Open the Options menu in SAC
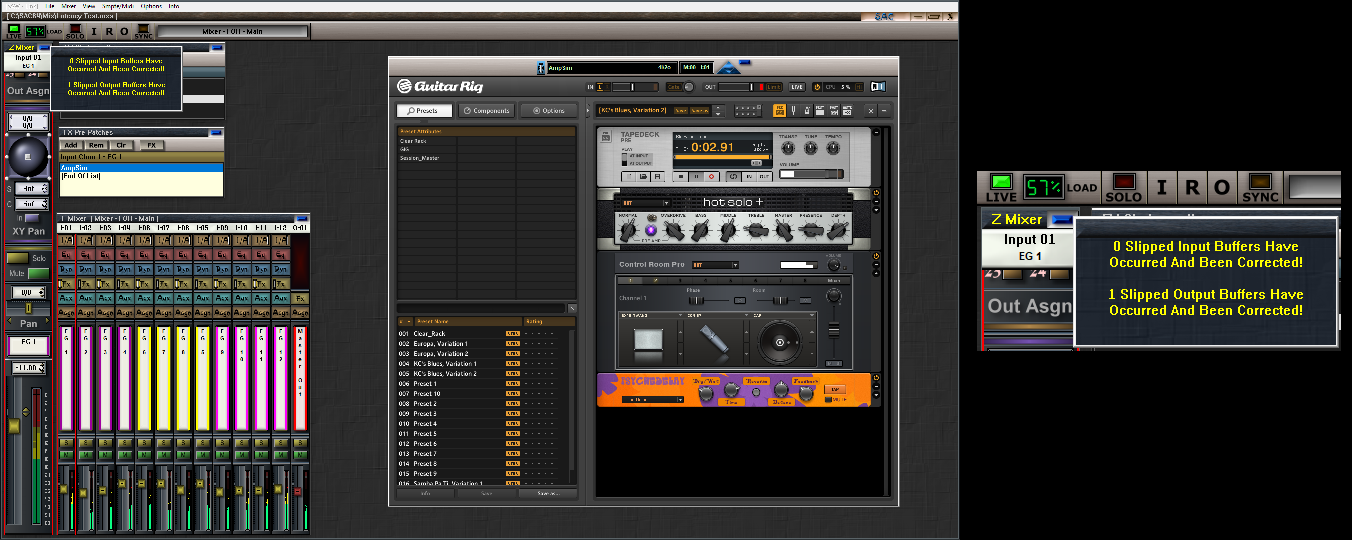Image resolution: width=1352 pixels, height=540 pixels. pos(151,6)
